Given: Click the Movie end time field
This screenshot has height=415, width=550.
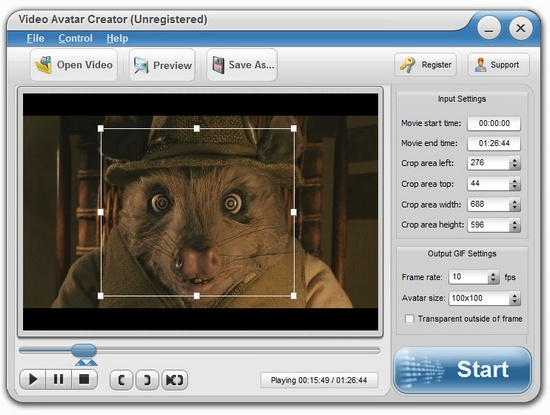Looking at the screenshot, I should [x=494, y=143].
